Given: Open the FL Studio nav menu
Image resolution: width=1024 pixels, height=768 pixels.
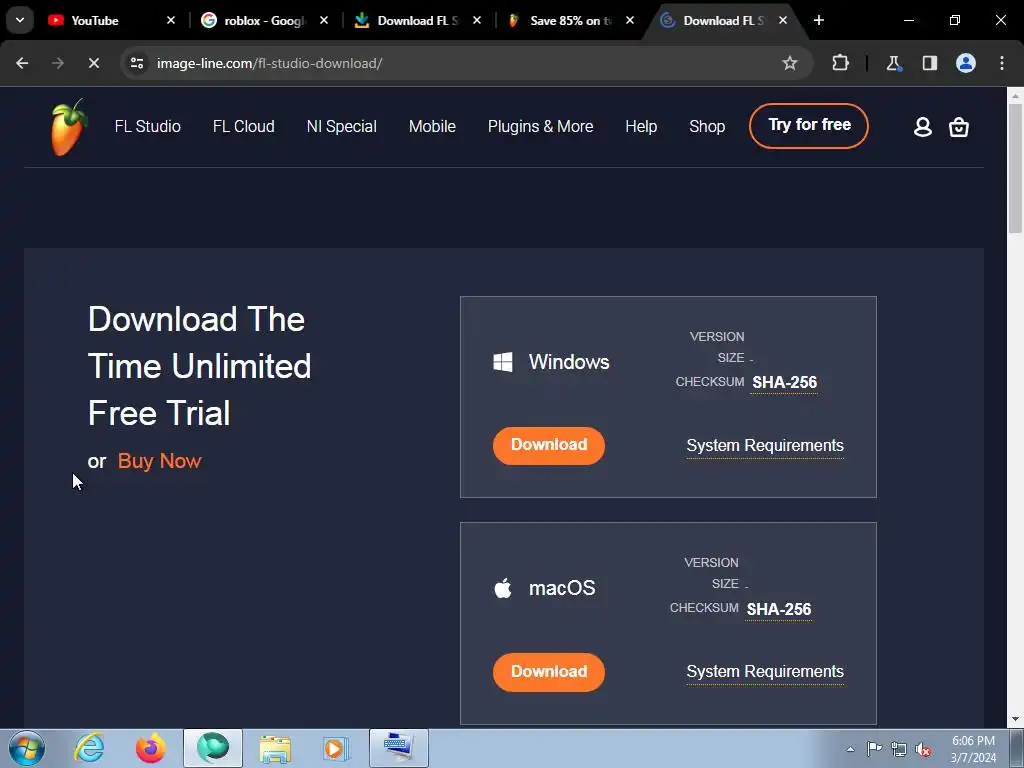Looking at the screenshot, I should (148, 126).
